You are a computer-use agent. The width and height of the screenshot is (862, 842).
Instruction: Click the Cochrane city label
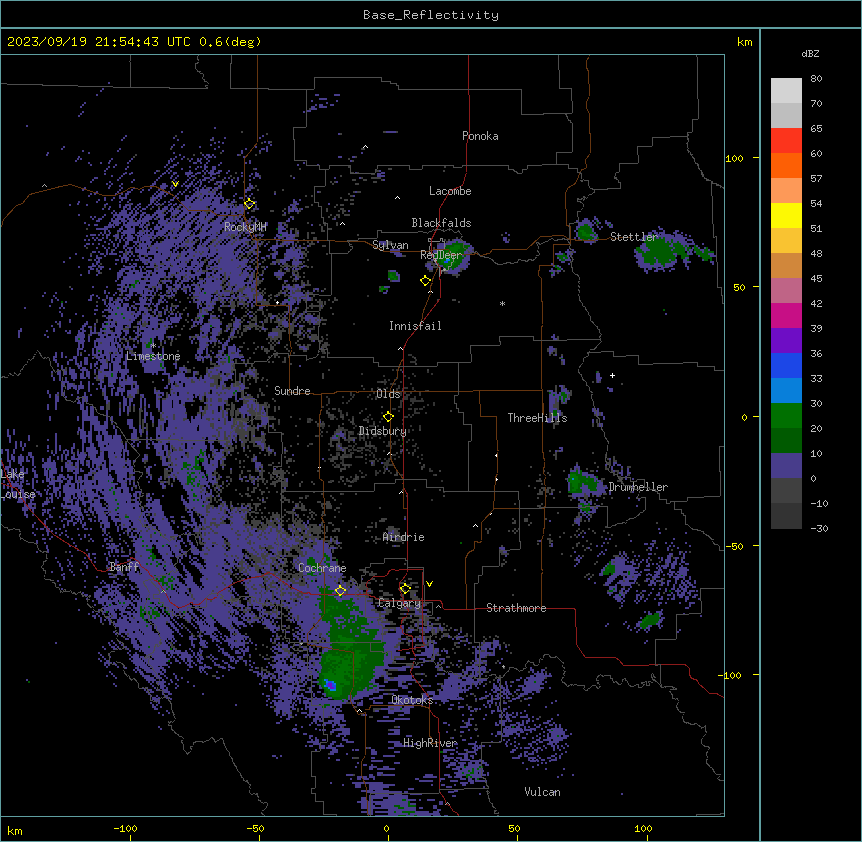coord(322,568)
